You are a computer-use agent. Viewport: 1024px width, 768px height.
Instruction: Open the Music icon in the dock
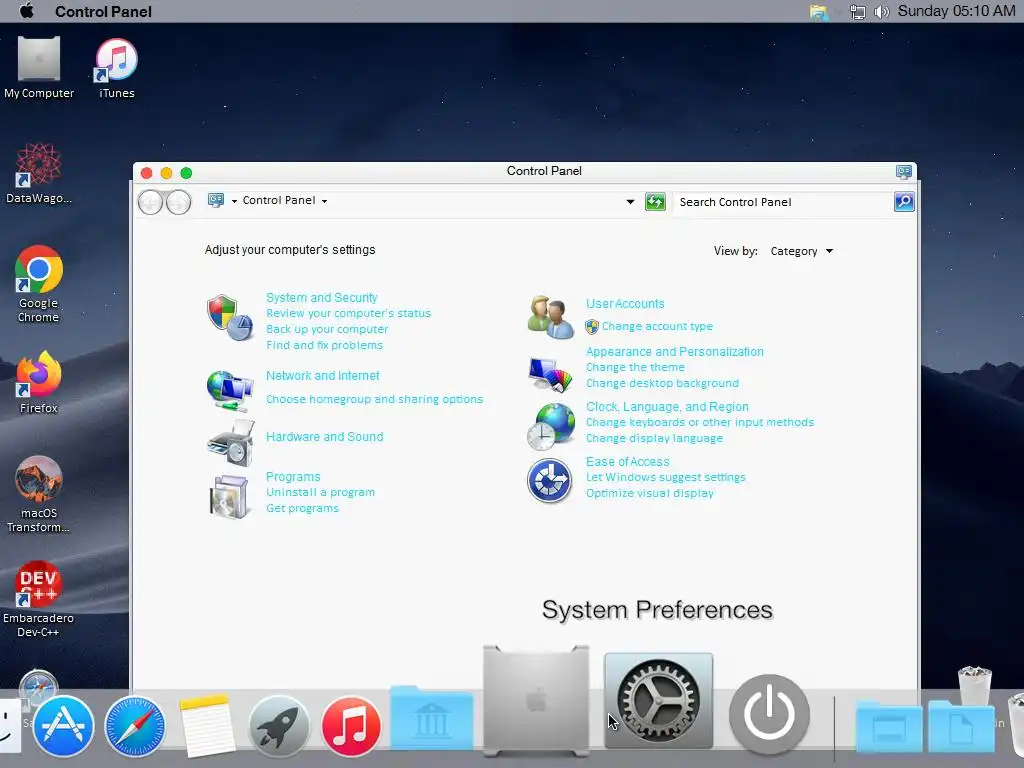(351, 726)
